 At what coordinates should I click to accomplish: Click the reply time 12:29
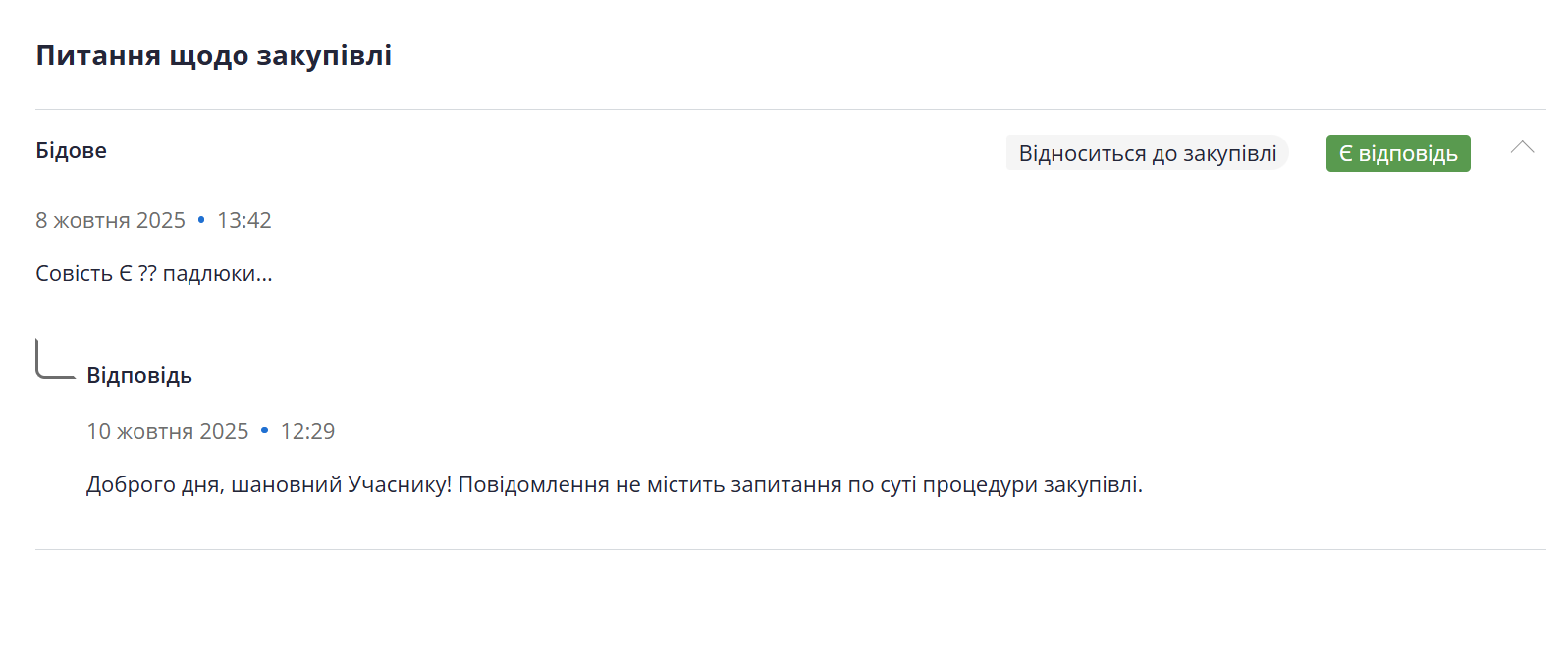point(307,431)
